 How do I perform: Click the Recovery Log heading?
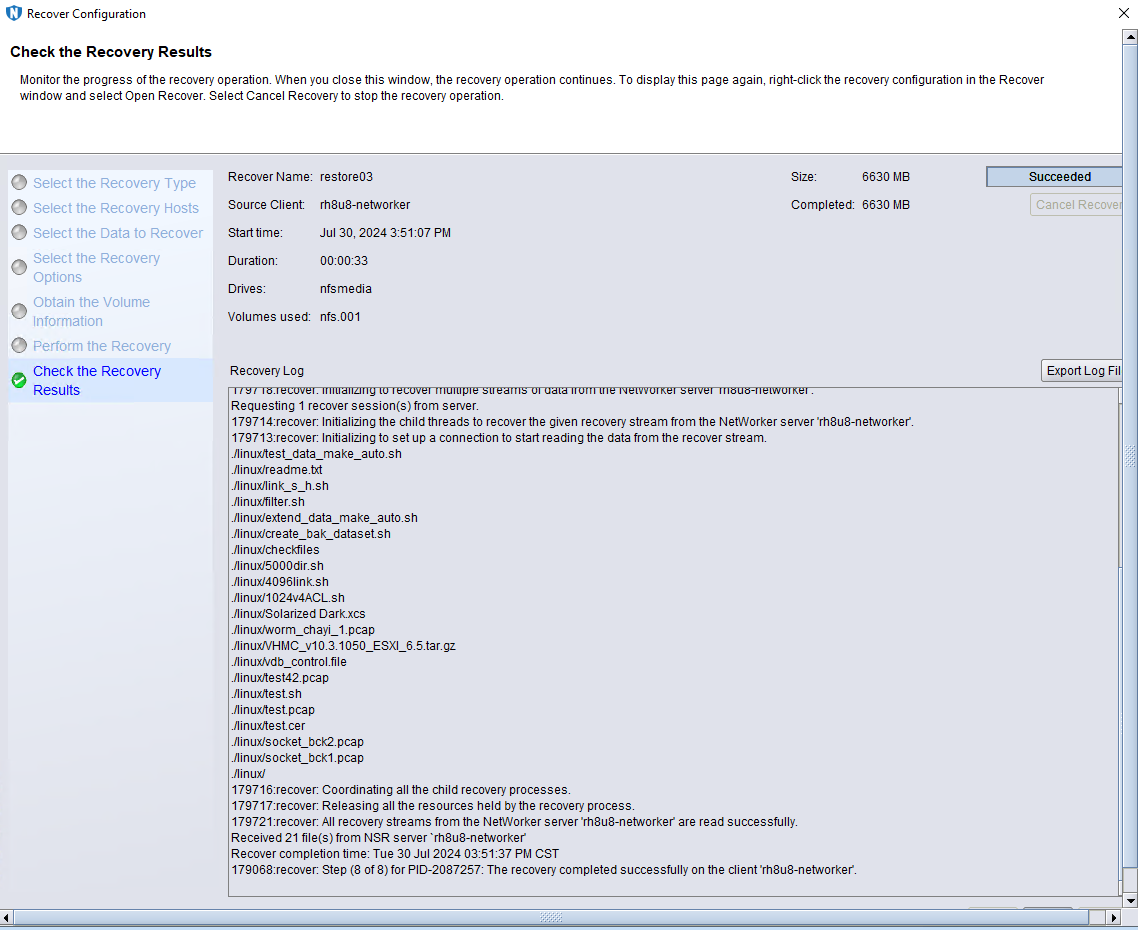click(x=266, y=371)
